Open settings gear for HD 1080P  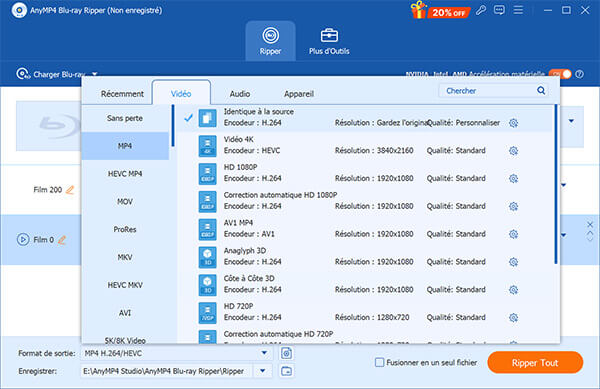pos(514,179)
